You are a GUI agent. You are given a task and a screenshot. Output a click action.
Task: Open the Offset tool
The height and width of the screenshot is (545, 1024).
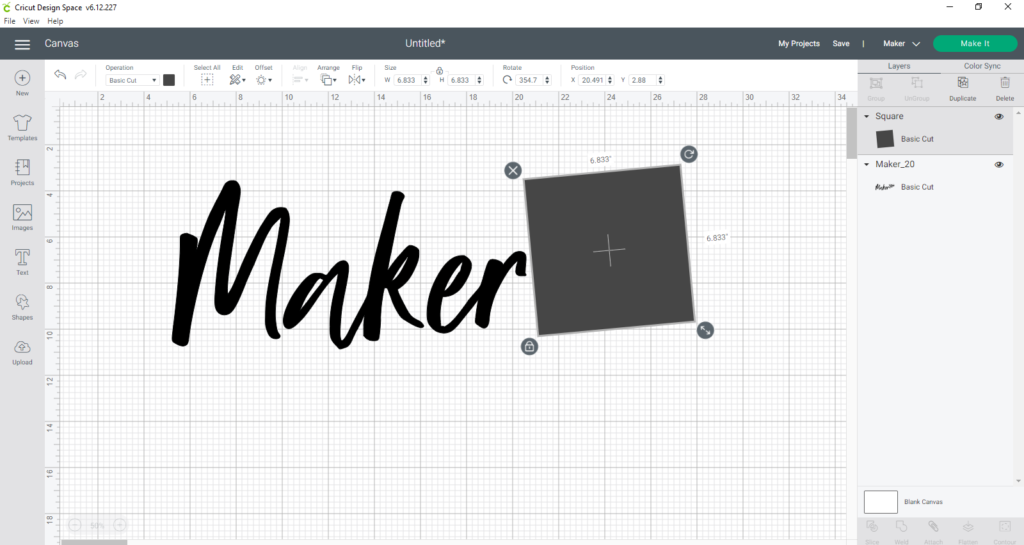click(263, 80)
